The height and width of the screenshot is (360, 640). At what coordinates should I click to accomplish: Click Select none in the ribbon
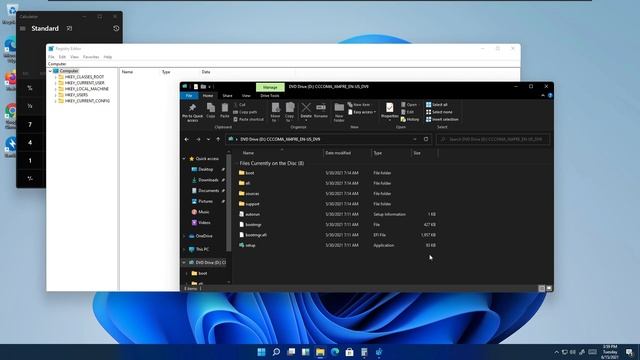[x=439, y=112]
